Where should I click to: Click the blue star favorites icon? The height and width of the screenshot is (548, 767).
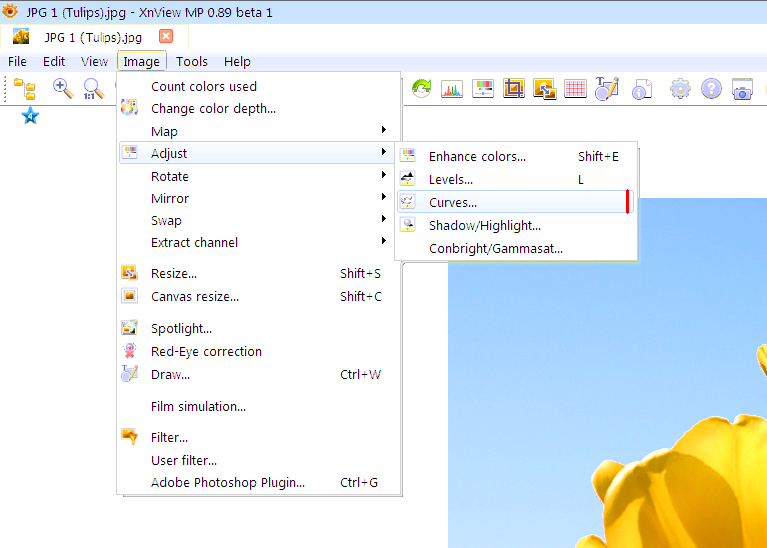[30, 116]
